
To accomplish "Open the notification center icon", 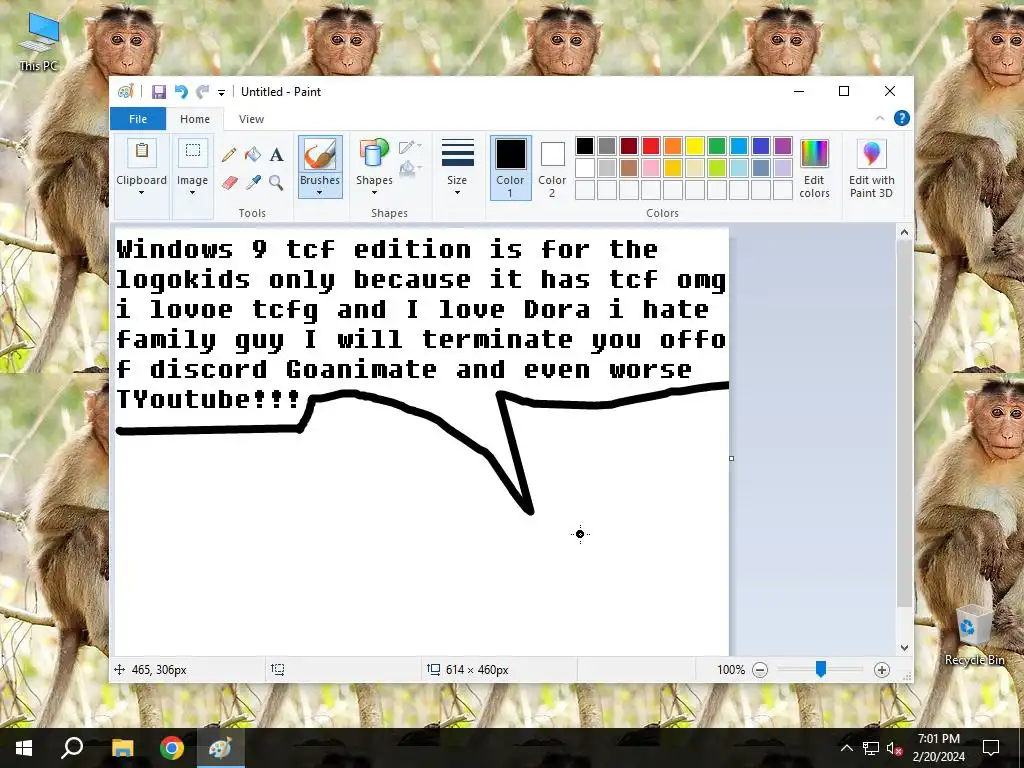I will tap(991, 748).
